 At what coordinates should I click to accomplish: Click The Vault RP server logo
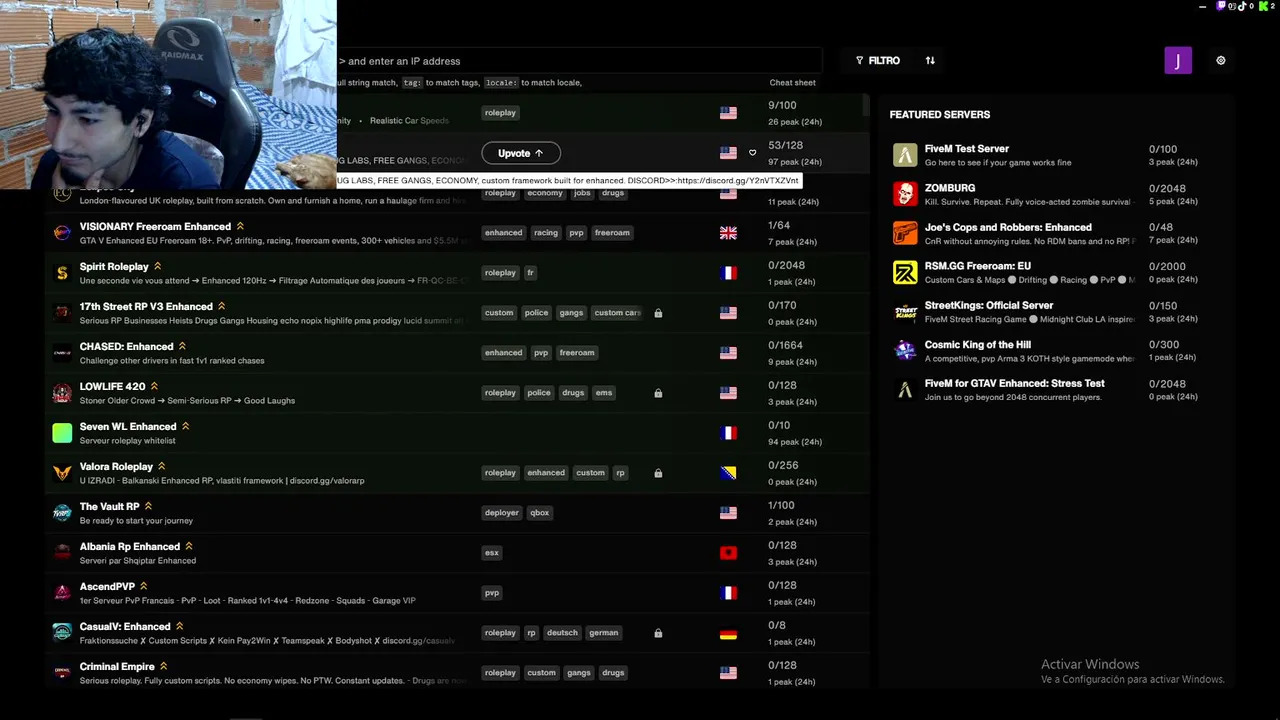pos(62,513)
